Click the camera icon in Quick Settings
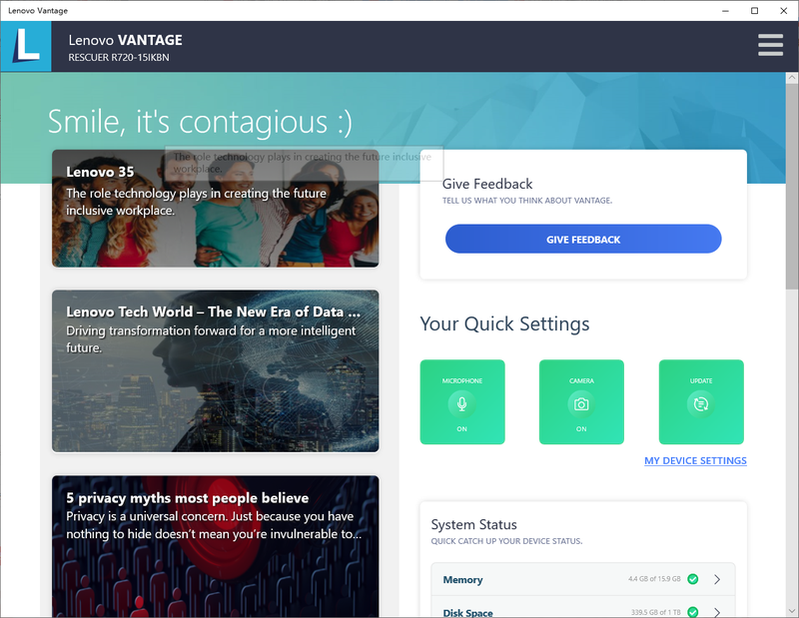Image resolution: width=799 pixels, height=618 pixels. tap(581, 404)
